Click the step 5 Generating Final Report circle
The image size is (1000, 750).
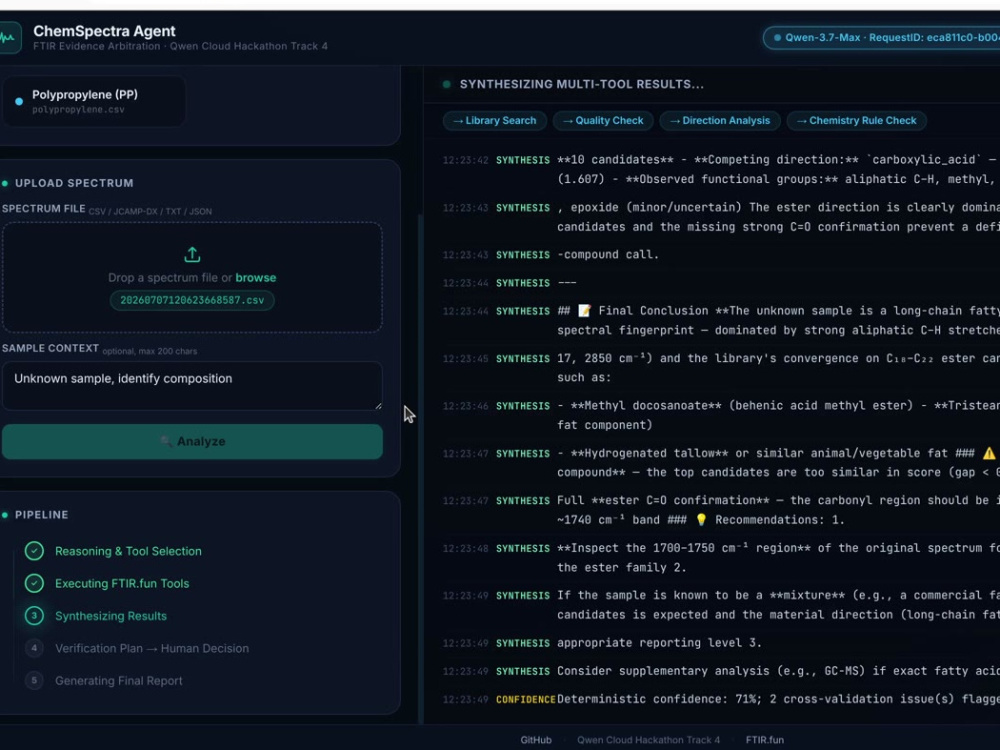(x=34, y=681)
